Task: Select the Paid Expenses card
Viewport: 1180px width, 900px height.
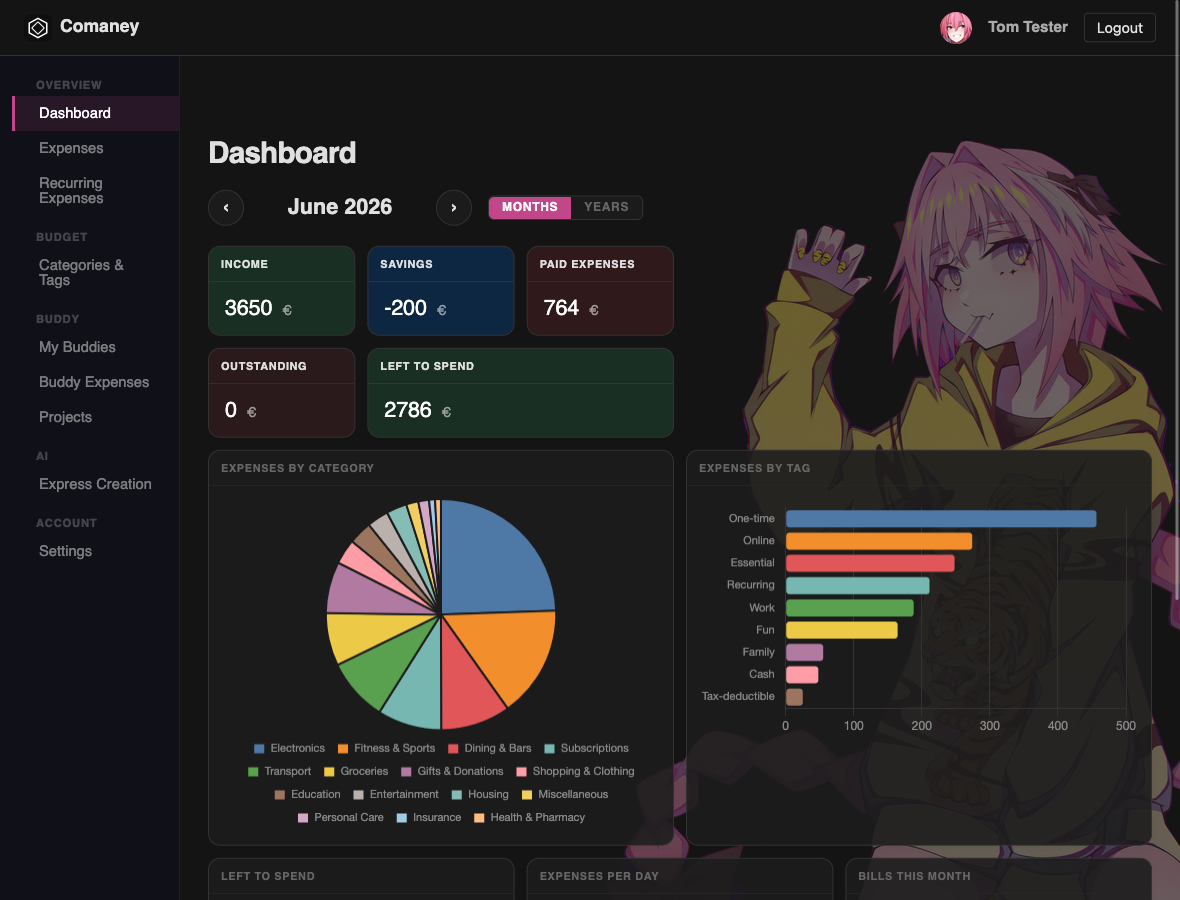Action: (x=600, y=290)
